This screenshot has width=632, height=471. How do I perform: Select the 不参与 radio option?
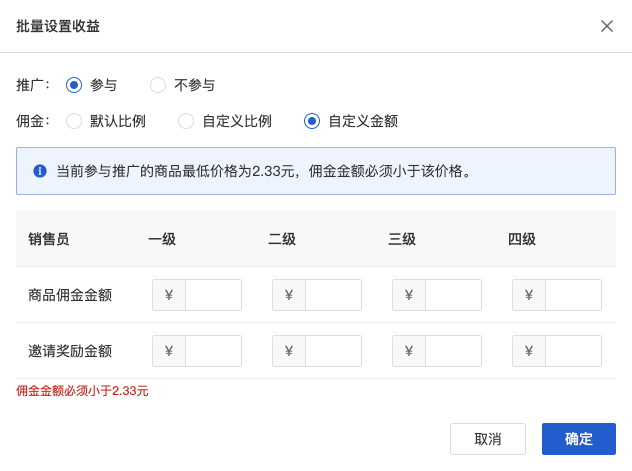point(157,85)
